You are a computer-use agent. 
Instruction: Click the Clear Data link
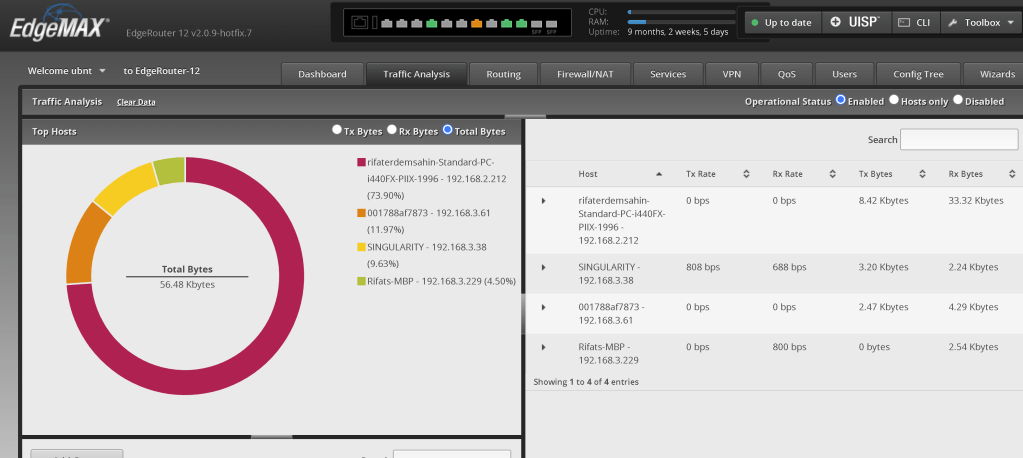point(136,102)
